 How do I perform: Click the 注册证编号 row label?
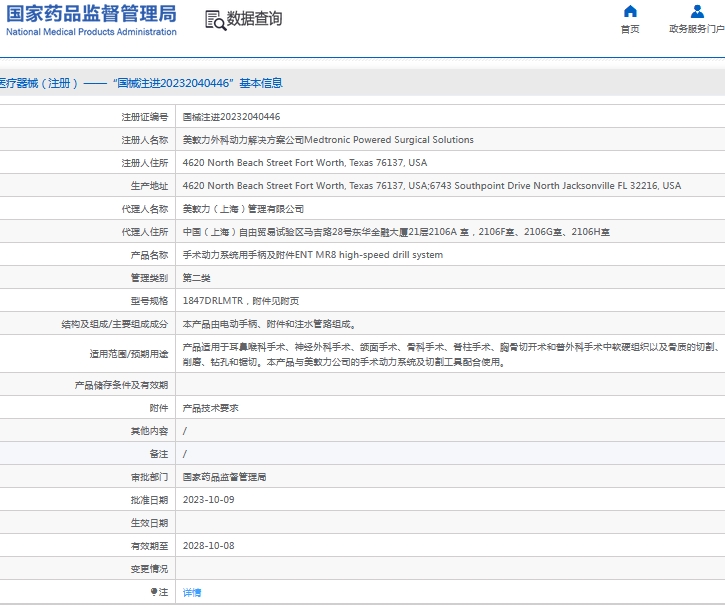coord(145,117)
